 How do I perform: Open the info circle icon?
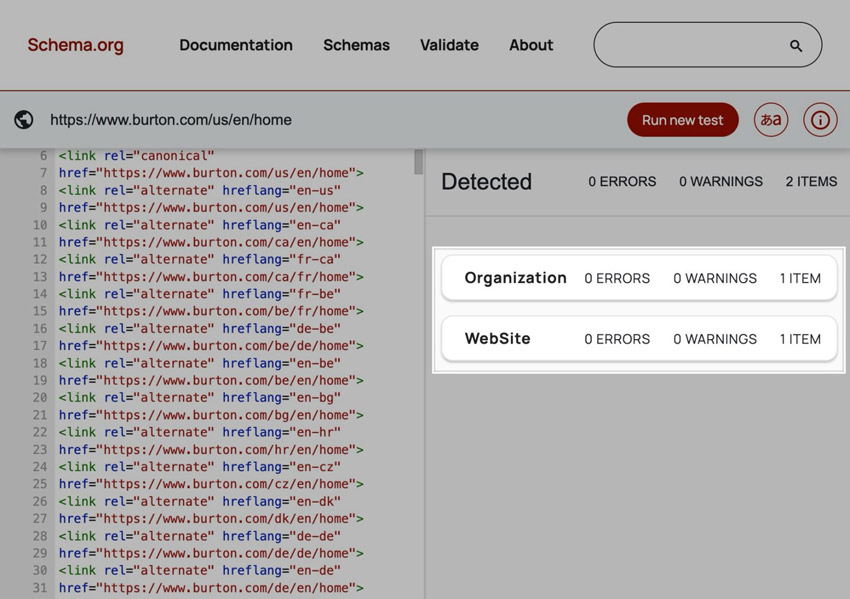[x=820, y=120]
